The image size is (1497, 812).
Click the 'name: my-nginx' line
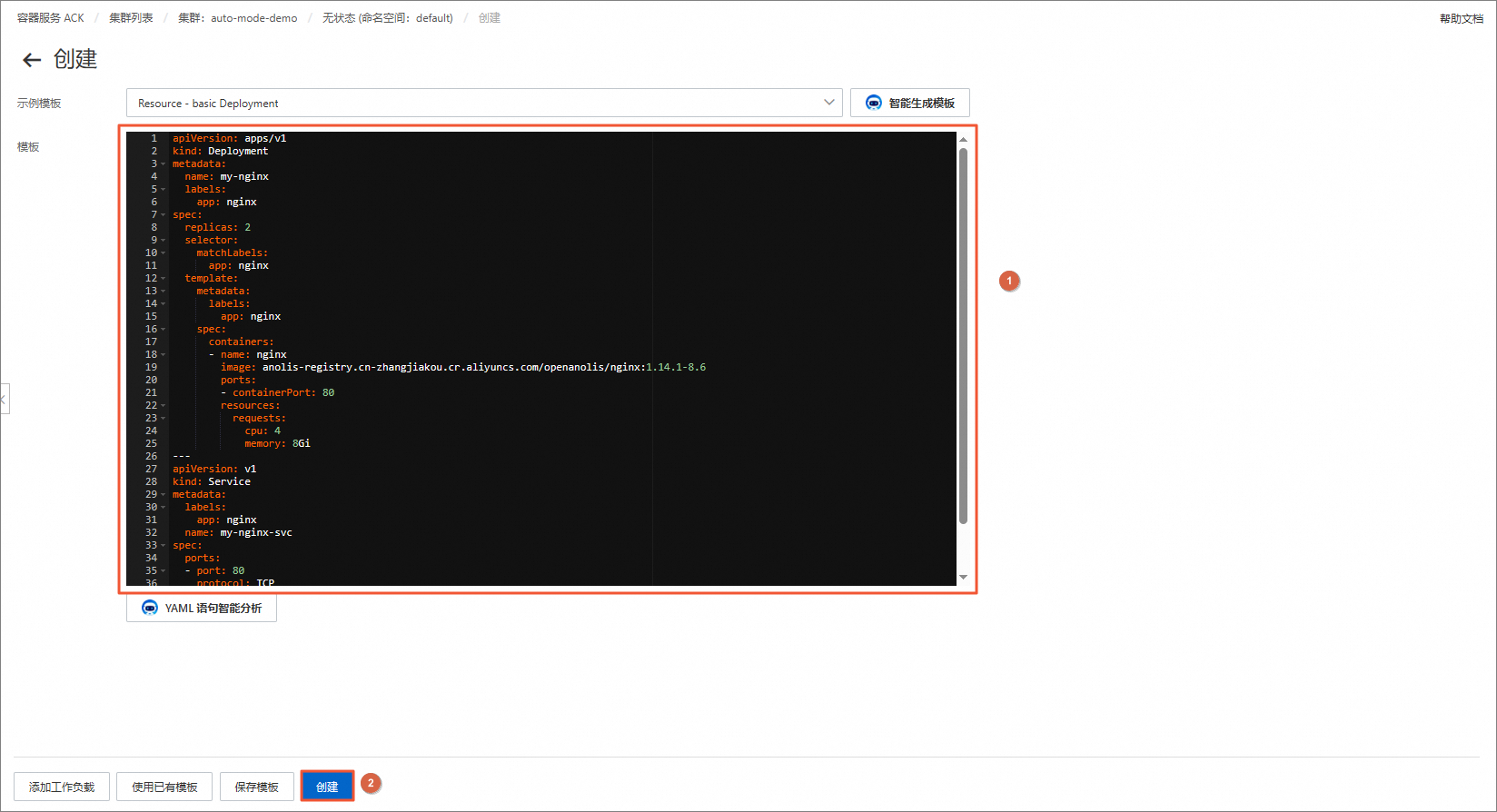tap(227, 177)
